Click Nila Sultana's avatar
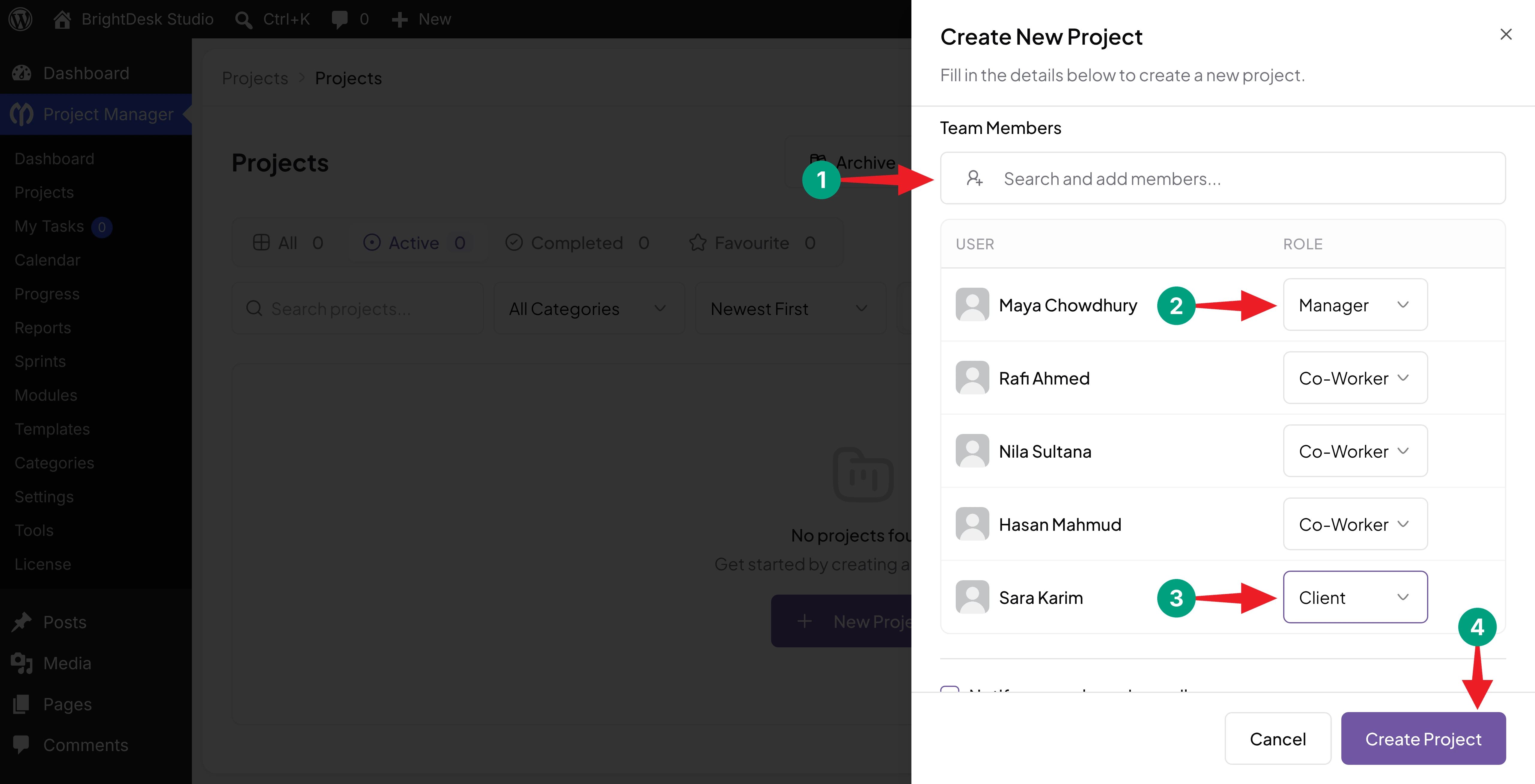Screen dimensions: 1535x784 click(972, 451)
